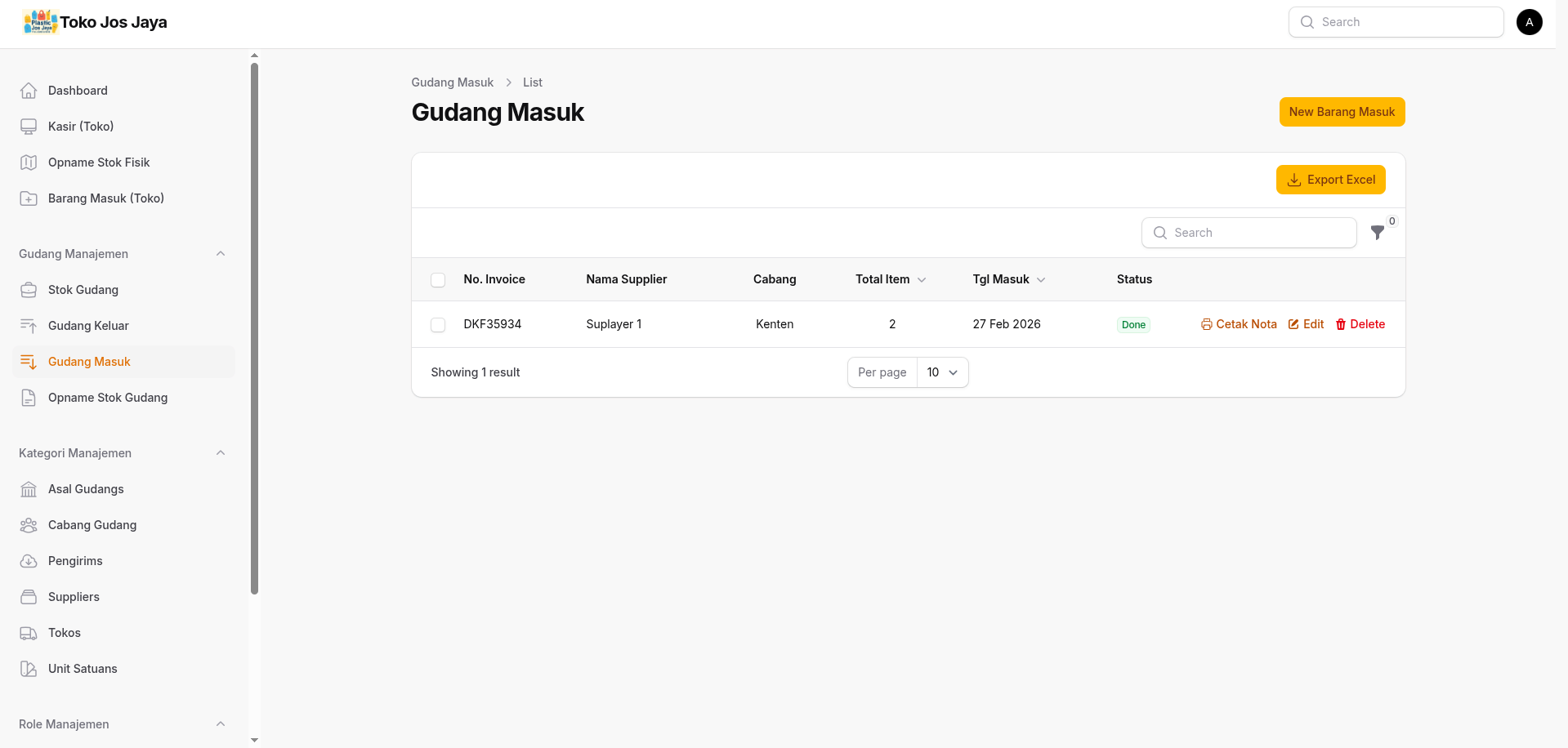Click the Export Excel button
The width and height of the screenshot is (1568, 748).
1330,180
